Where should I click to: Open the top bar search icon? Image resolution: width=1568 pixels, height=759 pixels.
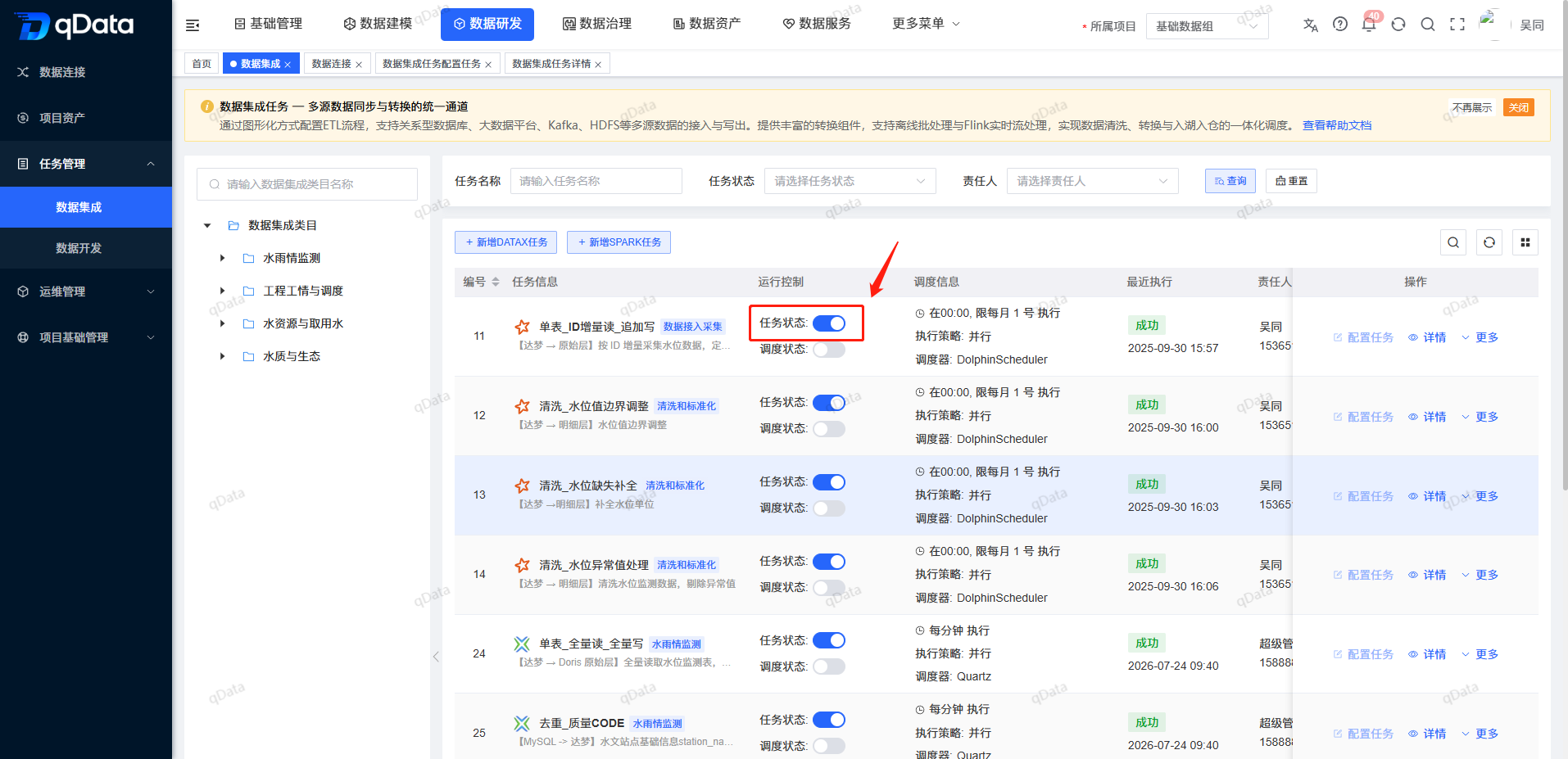[x=1428, y=25]
